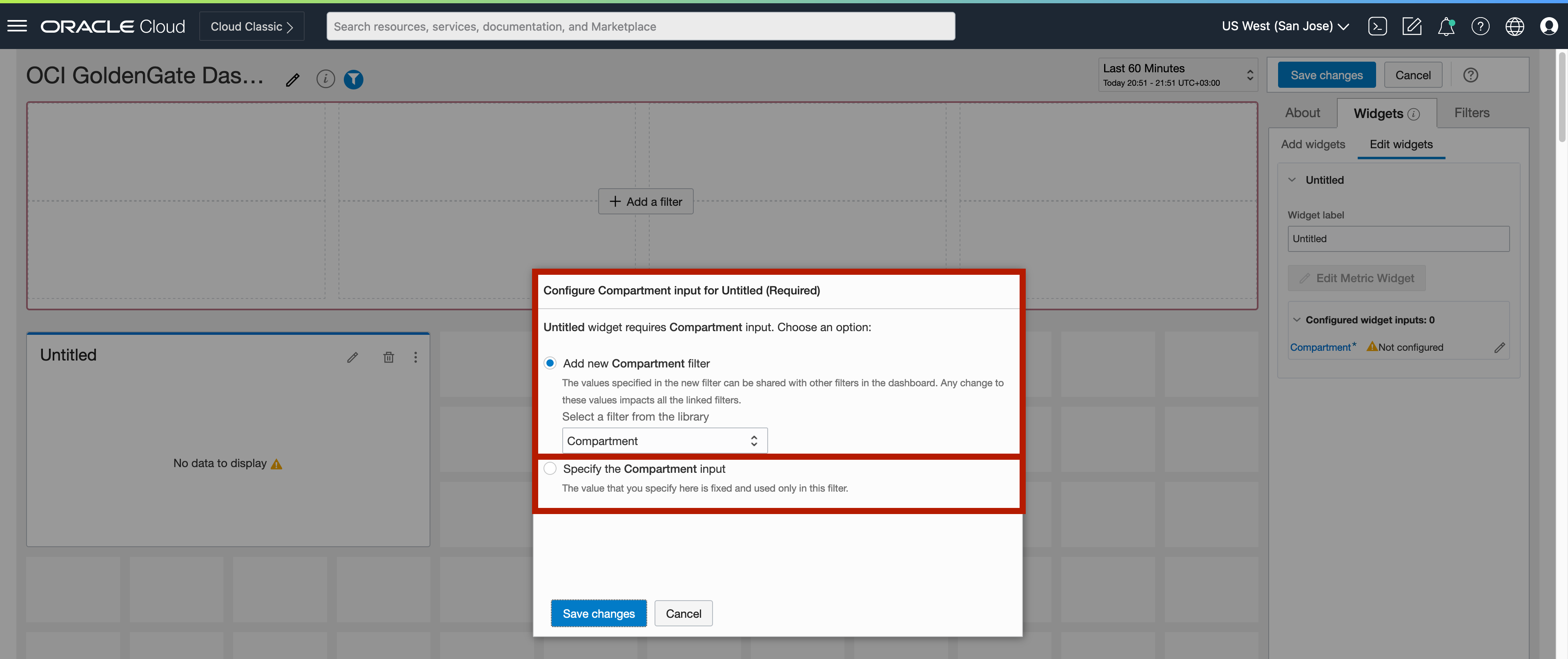Open the Last 60 Minutes time selector
The height and width of the screenshot is (659, 1568).
point(1177,75)
